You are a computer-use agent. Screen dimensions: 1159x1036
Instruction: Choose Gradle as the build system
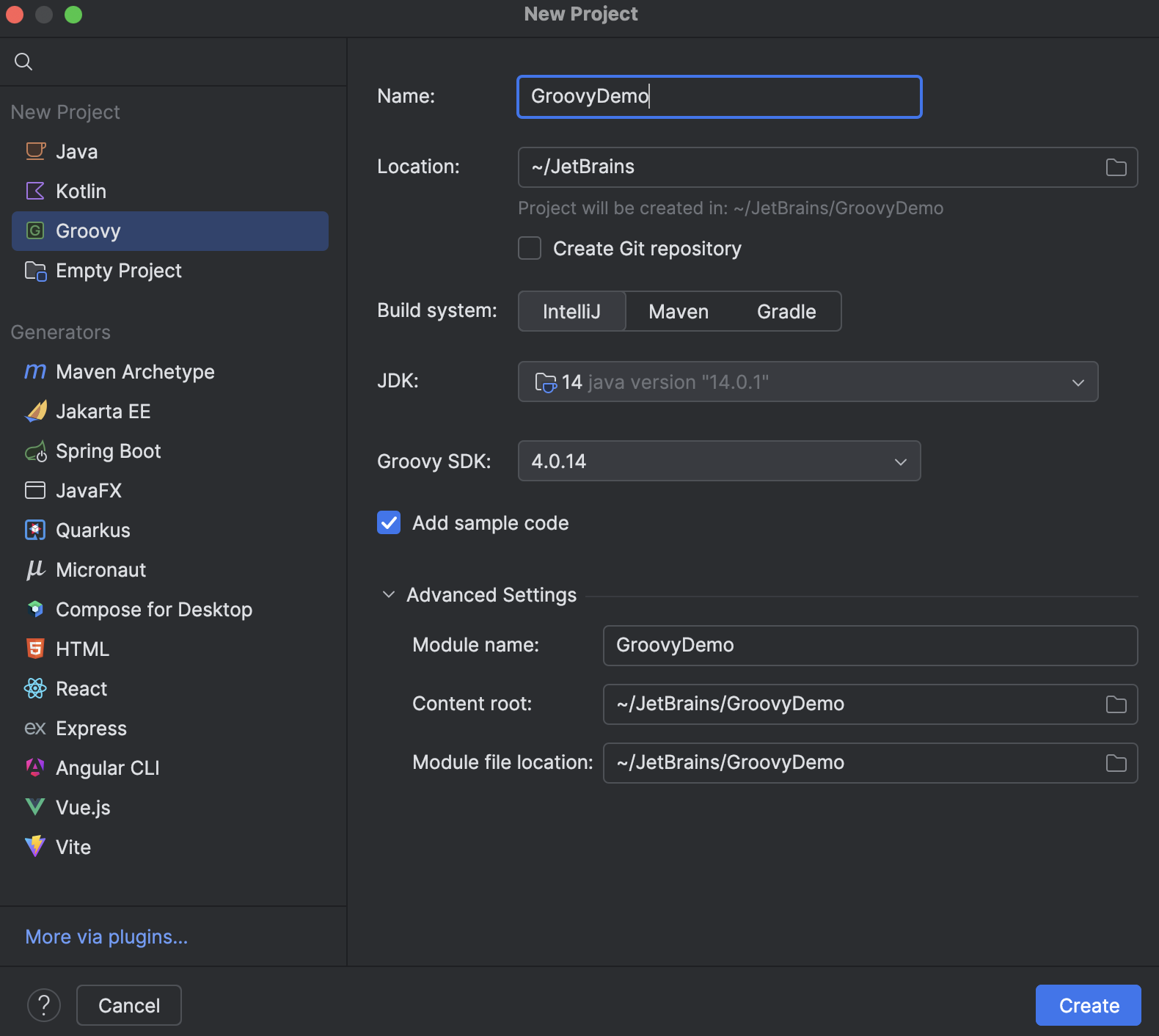[786, 312]
